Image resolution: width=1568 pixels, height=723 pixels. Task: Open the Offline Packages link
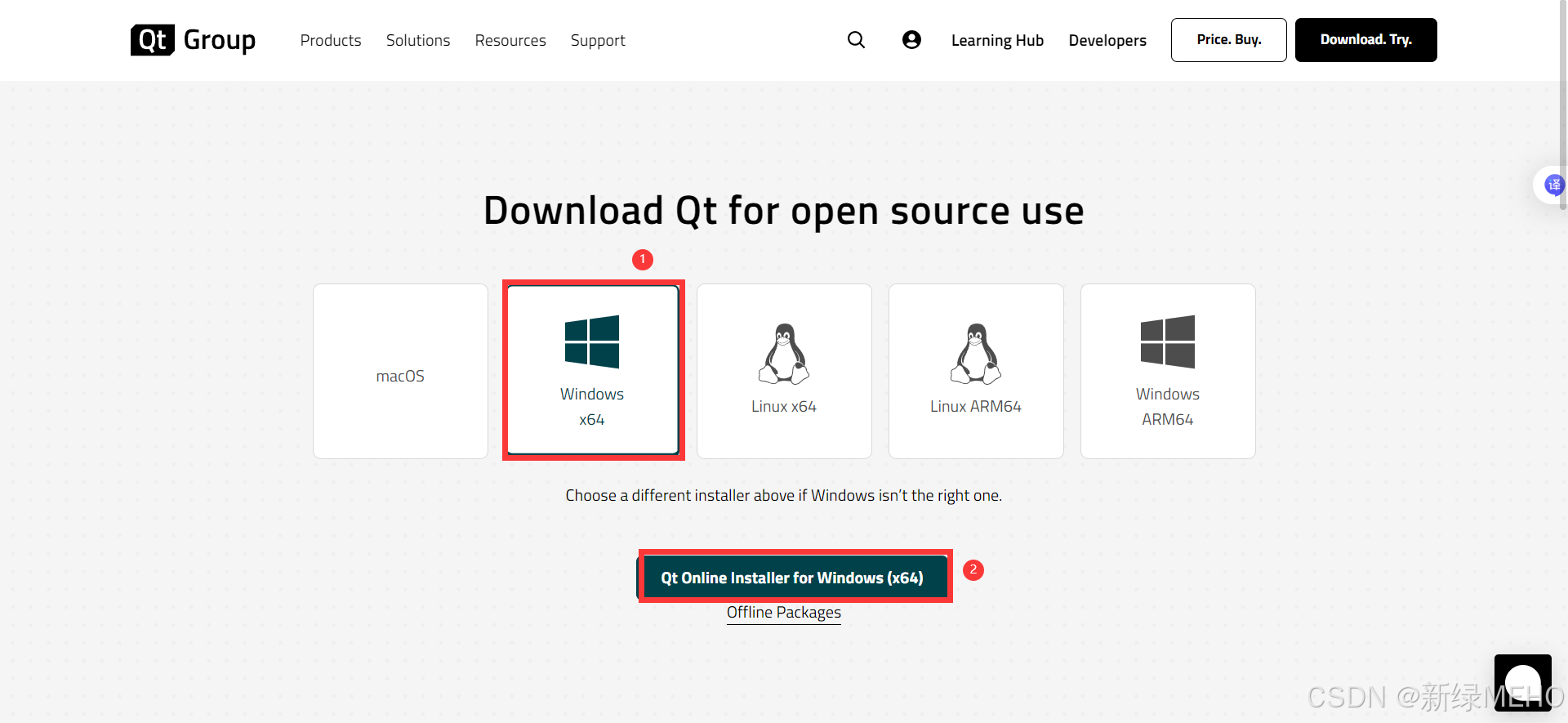784,613
